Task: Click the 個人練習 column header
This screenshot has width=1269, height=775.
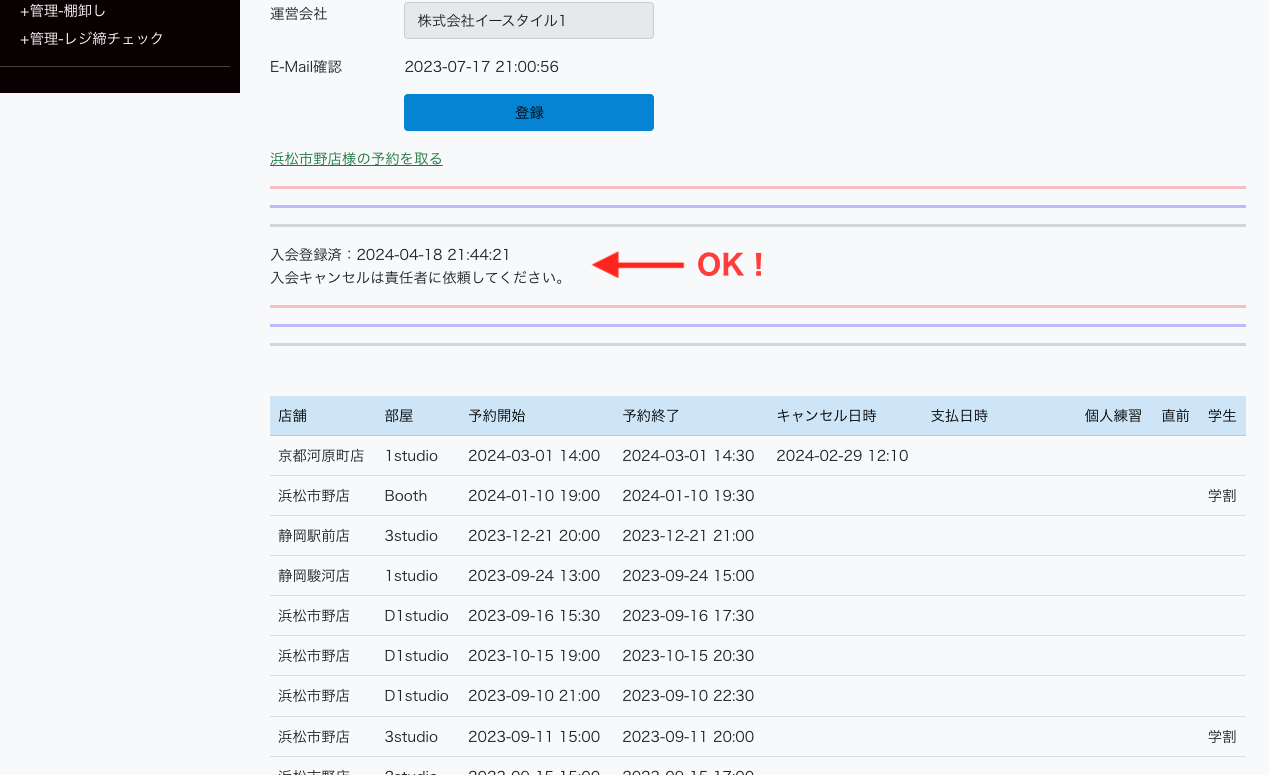Action: (1113, 416)
